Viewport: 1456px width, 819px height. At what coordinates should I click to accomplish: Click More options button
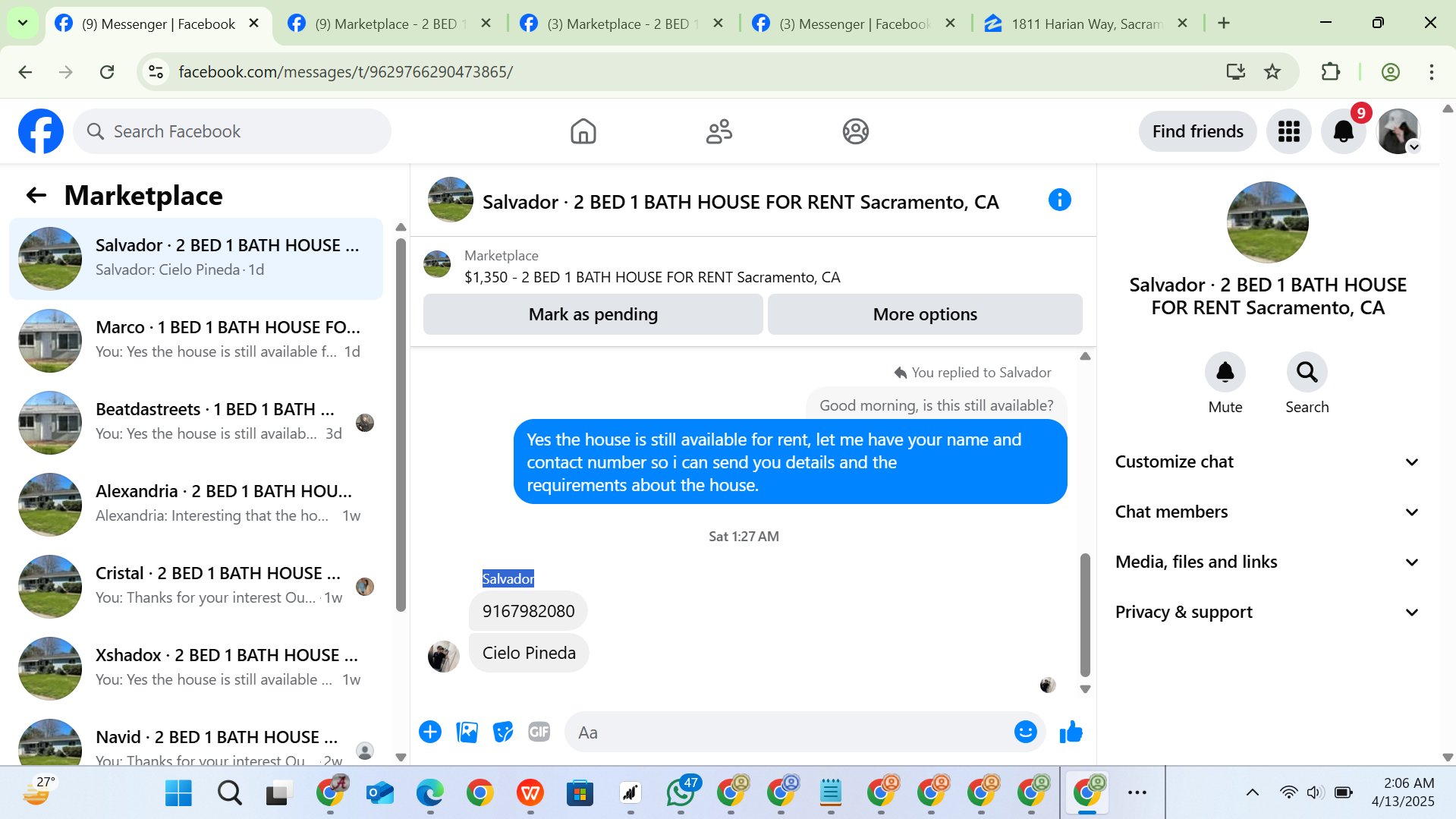[925, 314]
